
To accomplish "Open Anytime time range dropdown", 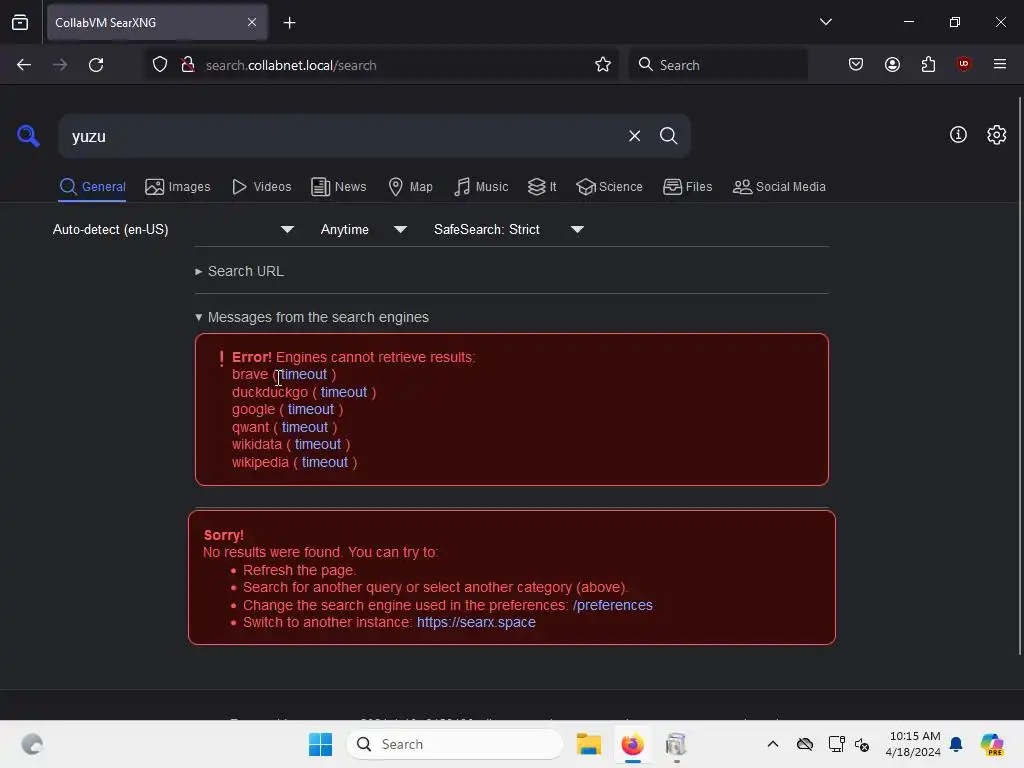I will [x=364, y=229].
